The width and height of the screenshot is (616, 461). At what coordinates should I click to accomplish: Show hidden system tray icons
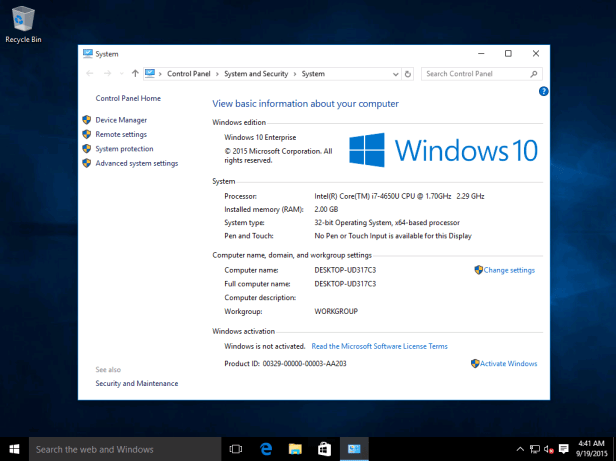point(520,449)
